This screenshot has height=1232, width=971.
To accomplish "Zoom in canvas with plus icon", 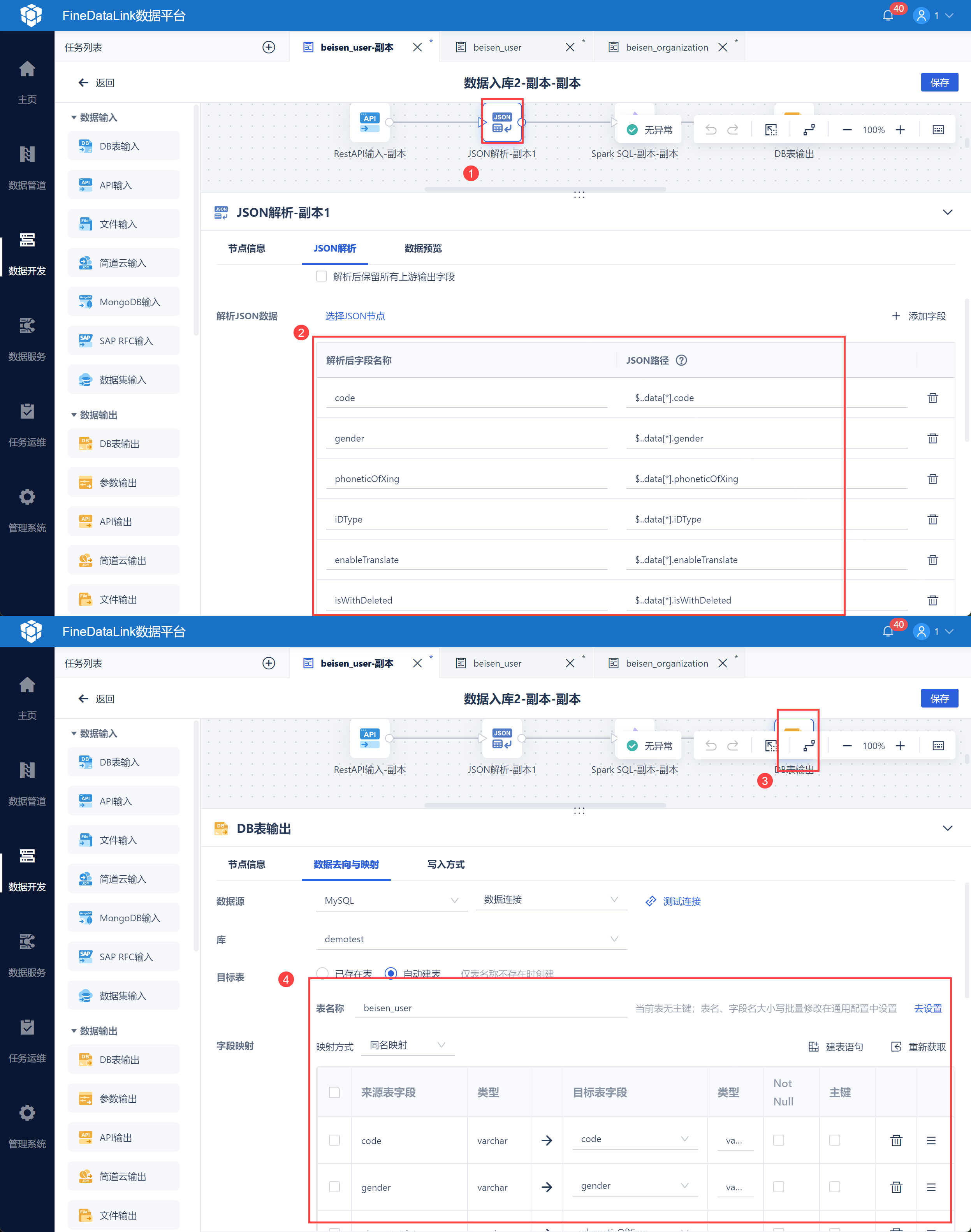I will 900,130.
